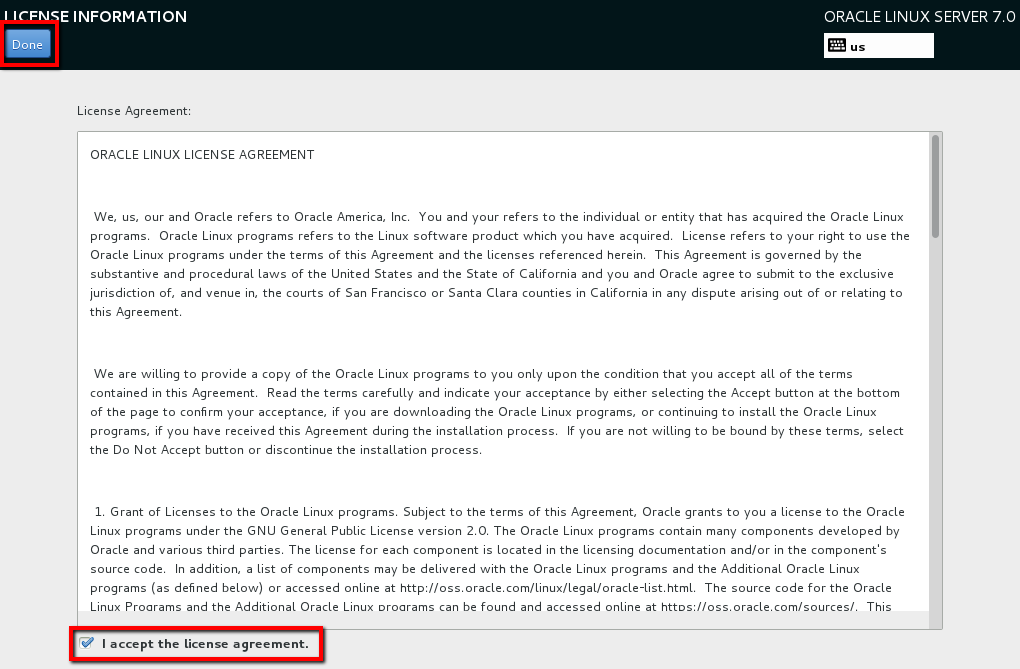Click the oss.oracle.com/sources URL text
1020x669 pixels.
coord(757,607)
